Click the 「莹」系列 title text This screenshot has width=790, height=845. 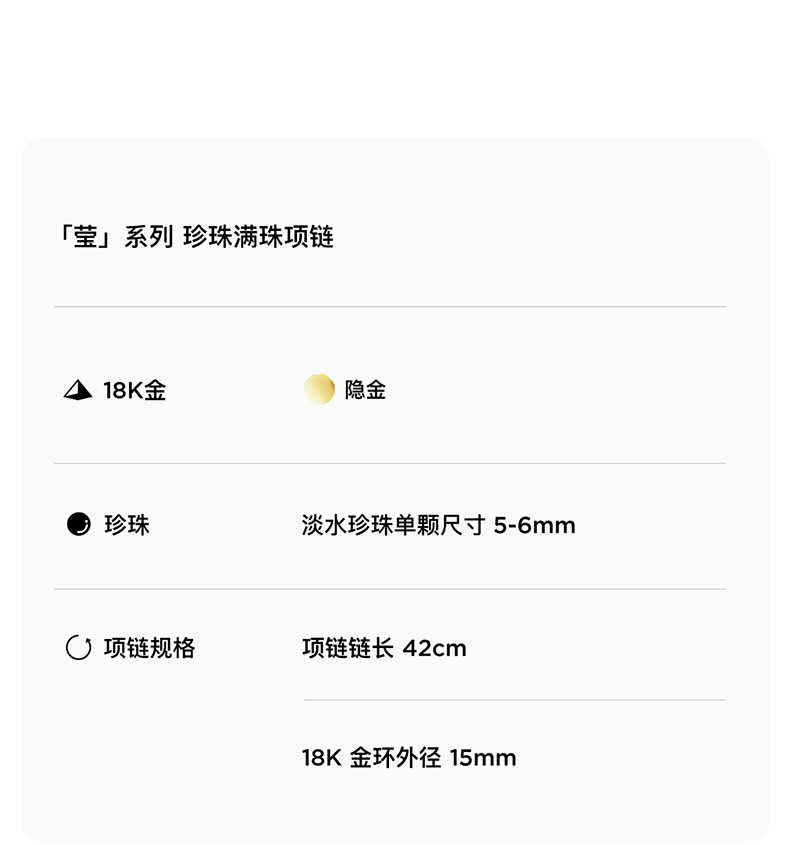click(x=113, y=237)
